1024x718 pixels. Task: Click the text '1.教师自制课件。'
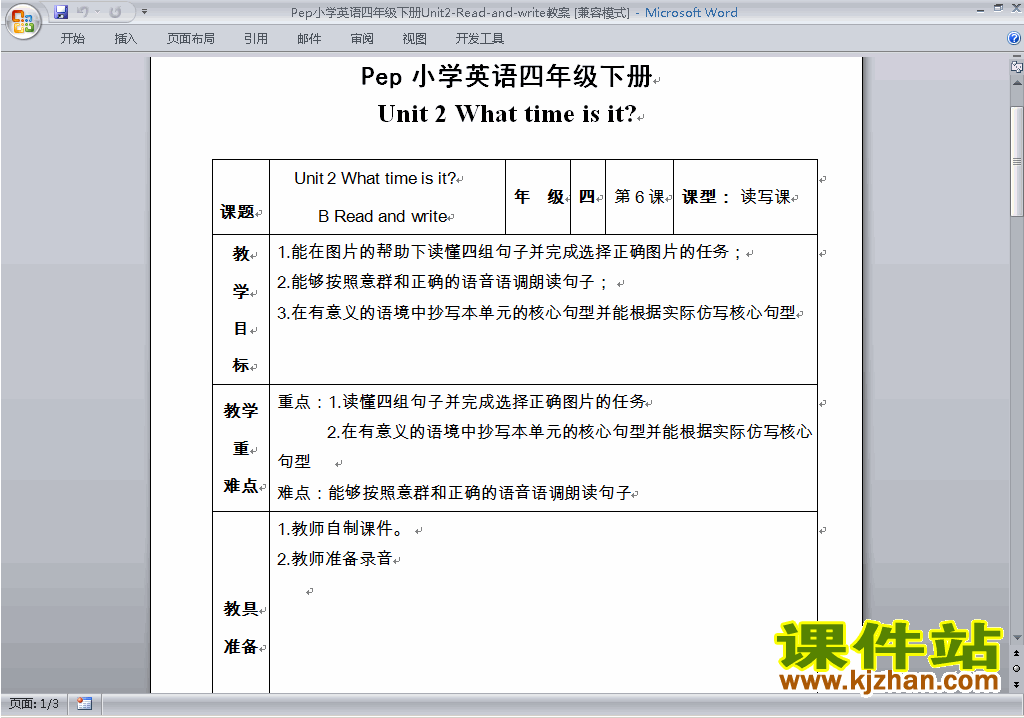[341, 529]
